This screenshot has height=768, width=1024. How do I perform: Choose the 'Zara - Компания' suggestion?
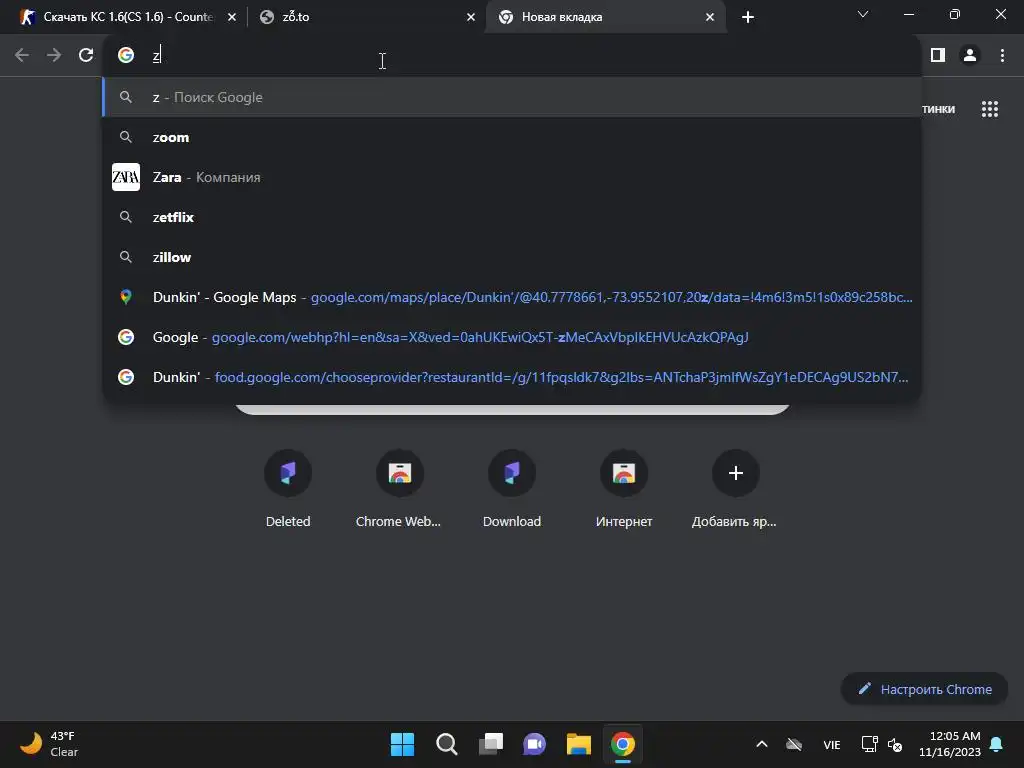pyautogui.click(x=512, y=177)
